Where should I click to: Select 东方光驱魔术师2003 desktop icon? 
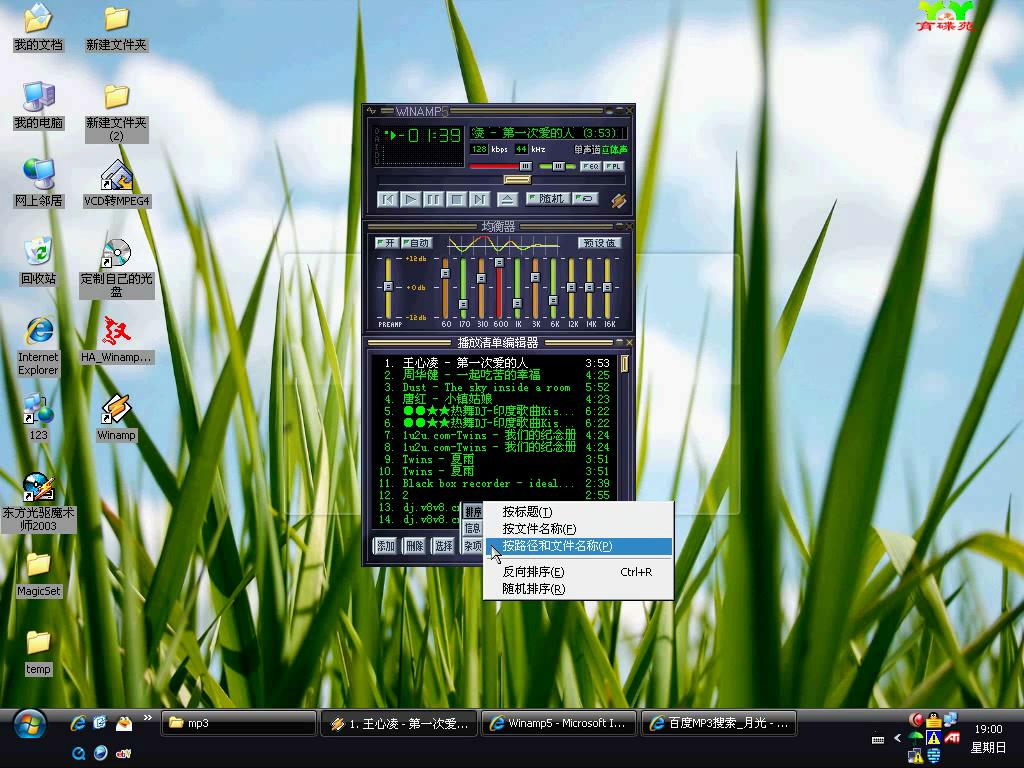39,502
